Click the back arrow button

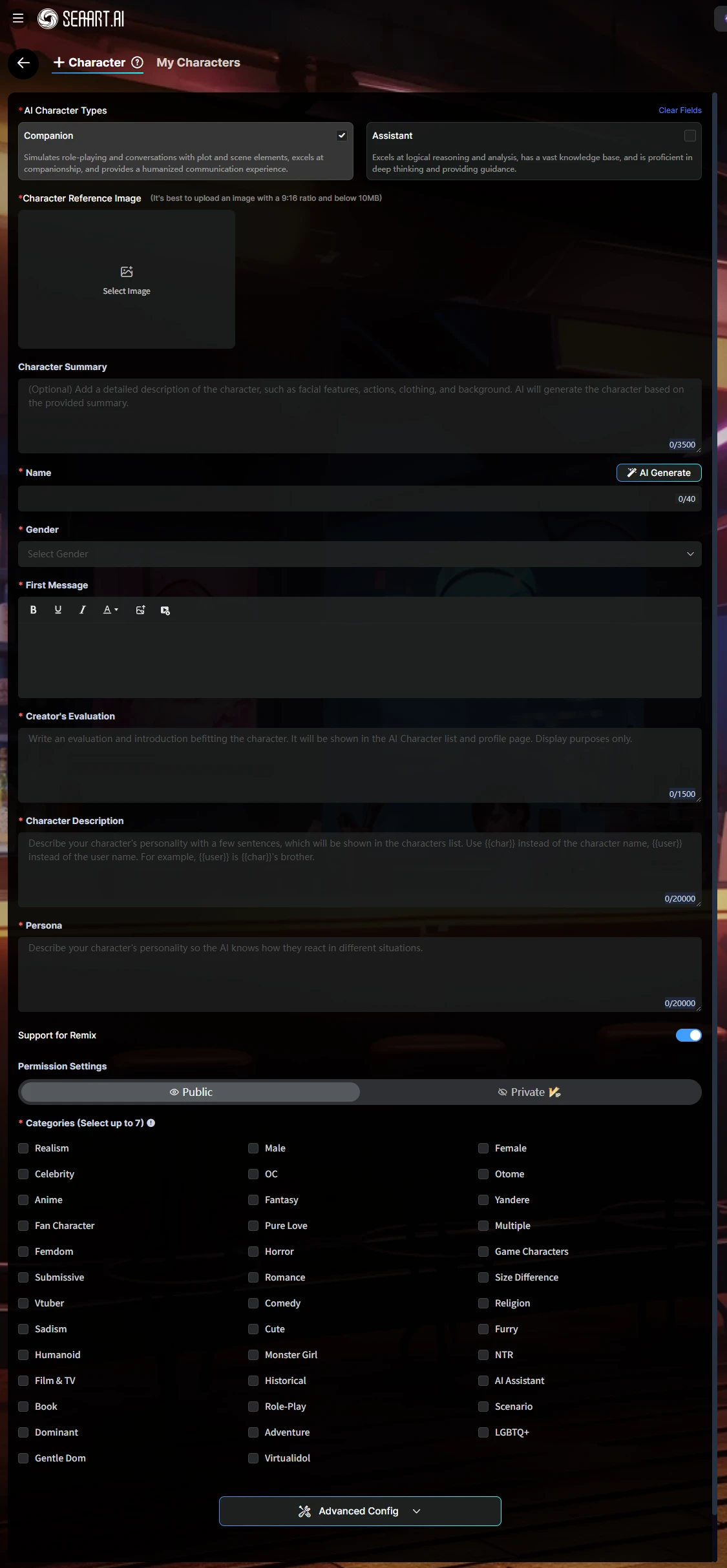tap(23, 63)
